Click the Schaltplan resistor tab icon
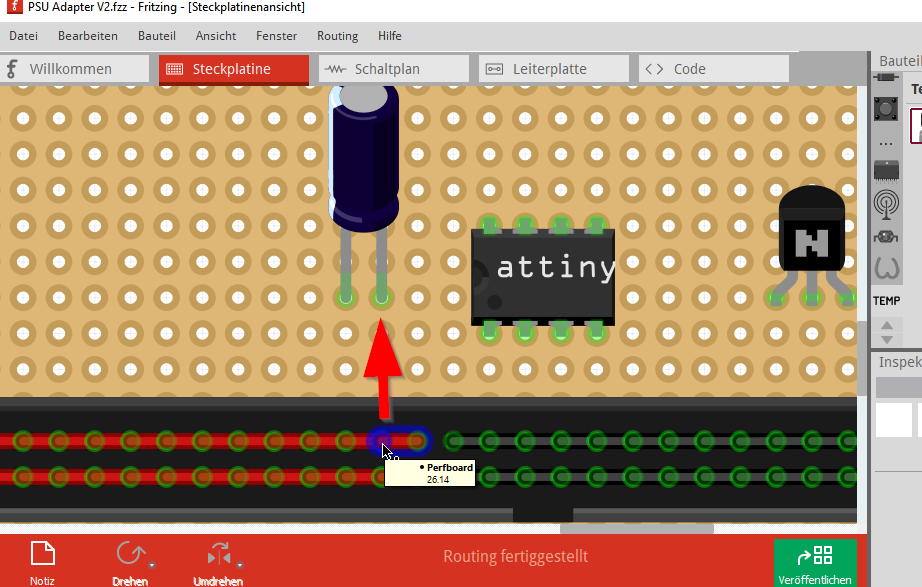922x587 pixels. (335, 69)
